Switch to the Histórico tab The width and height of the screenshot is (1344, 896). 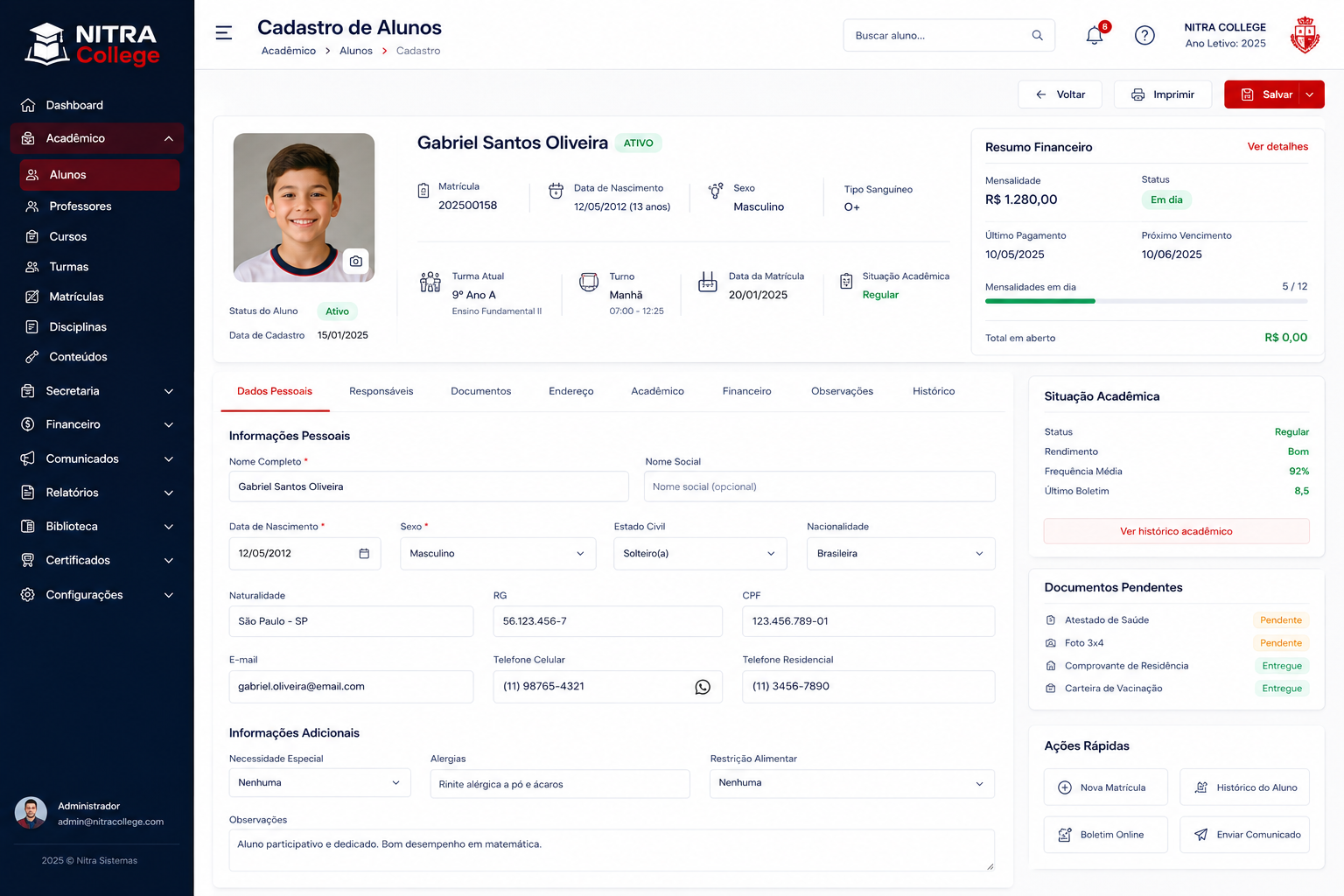[x=934, y=392]
